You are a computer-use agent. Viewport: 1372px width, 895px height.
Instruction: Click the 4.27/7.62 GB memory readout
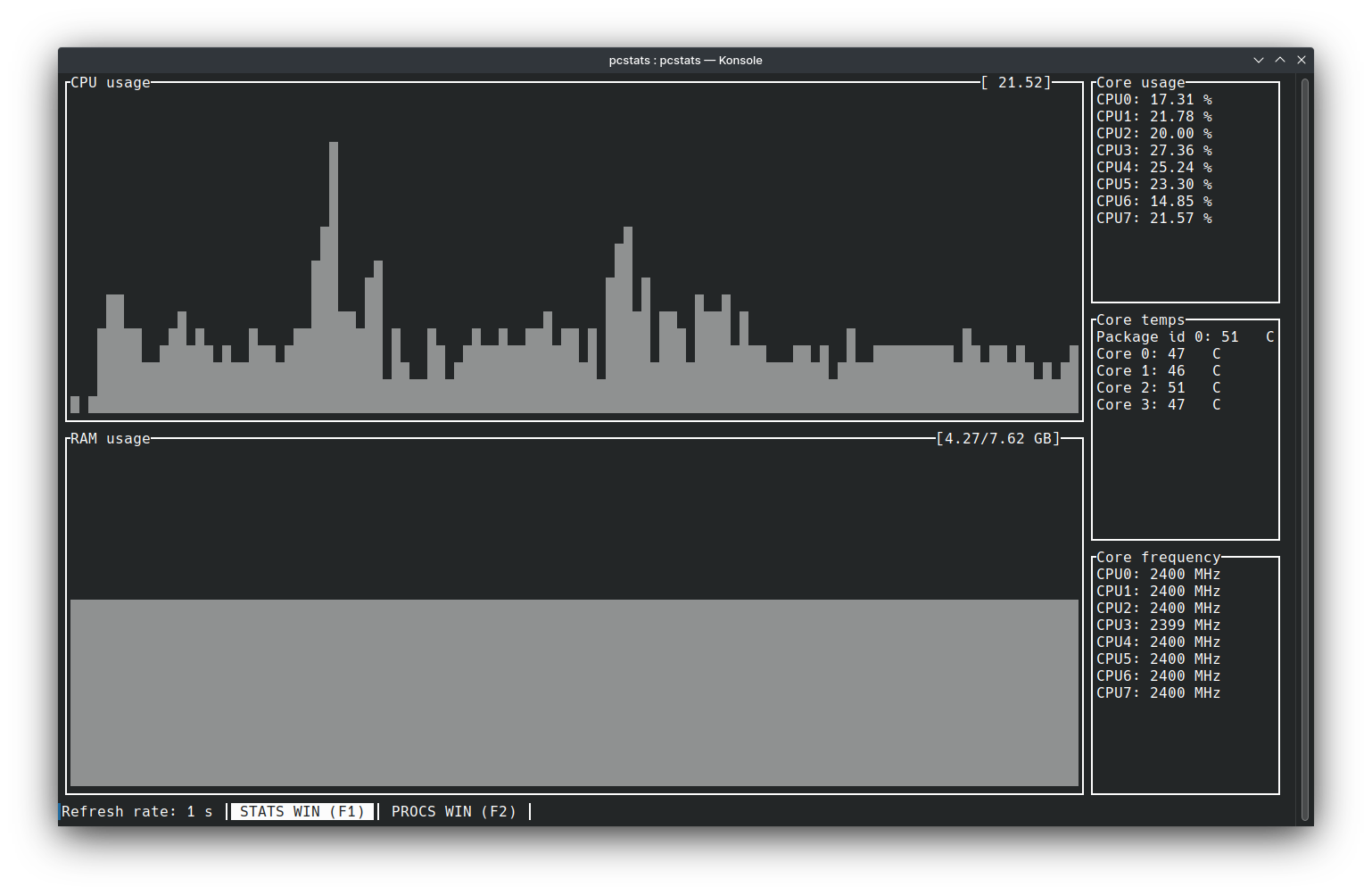point(997,438)
